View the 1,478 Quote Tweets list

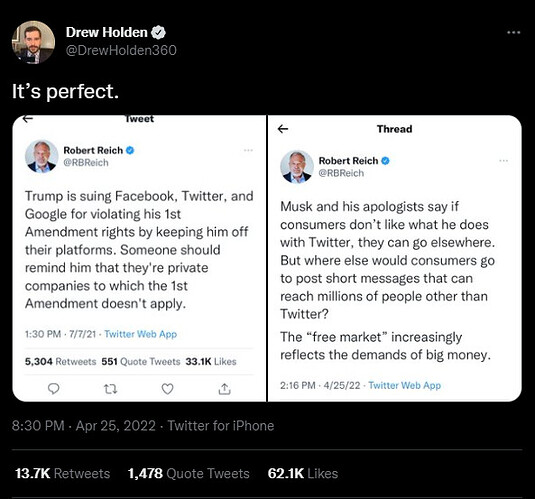pos(189,473)
